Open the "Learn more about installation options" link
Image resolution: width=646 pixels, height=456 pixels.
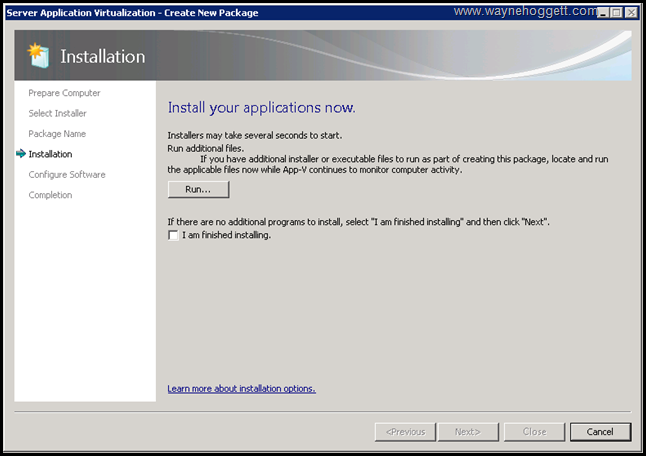coord(241,388)
